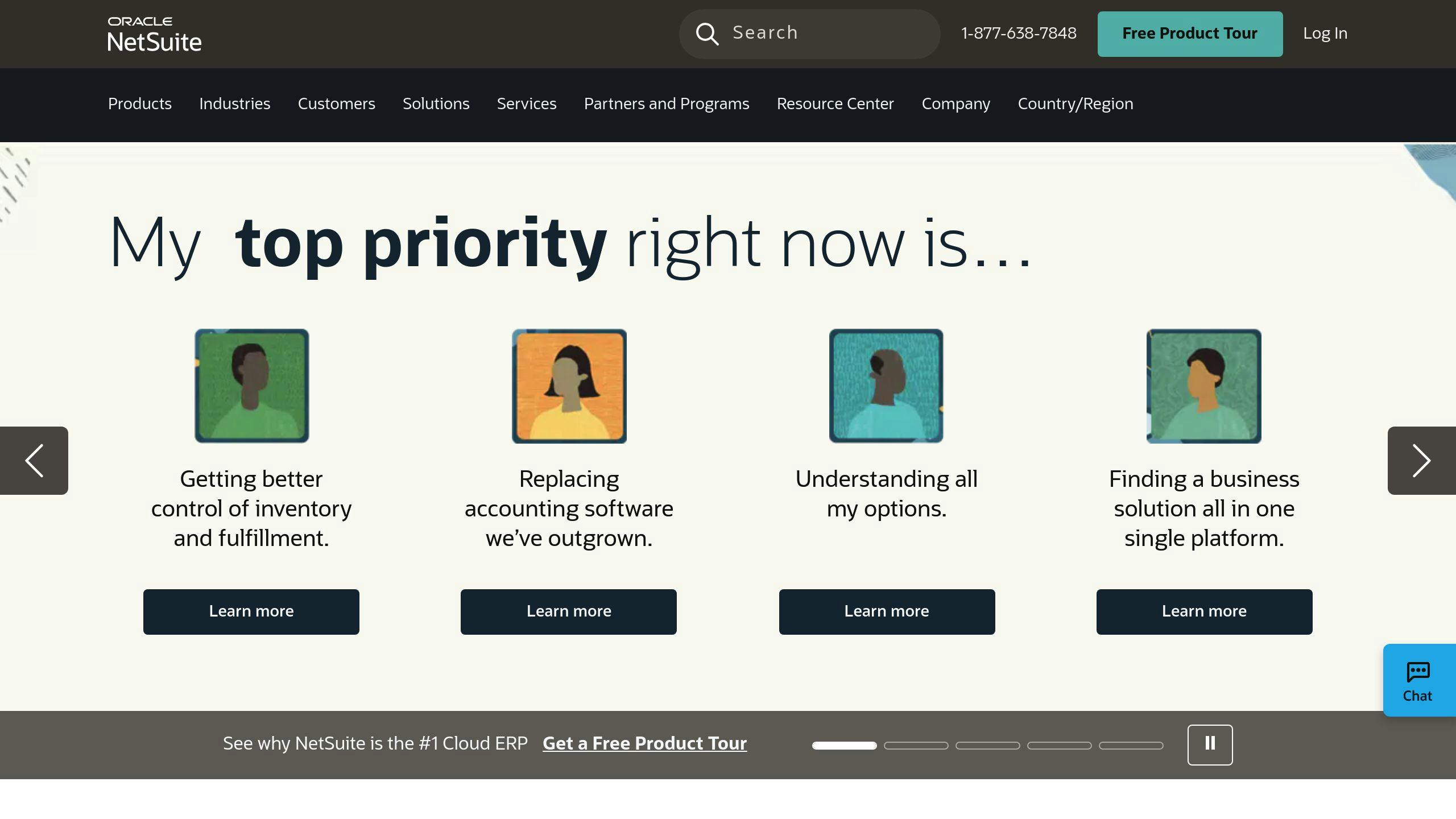The image size is (1456, 819).
Task: Click the right arrow navigation icon
Action: pyautogui.click(x=1422, y=460)
